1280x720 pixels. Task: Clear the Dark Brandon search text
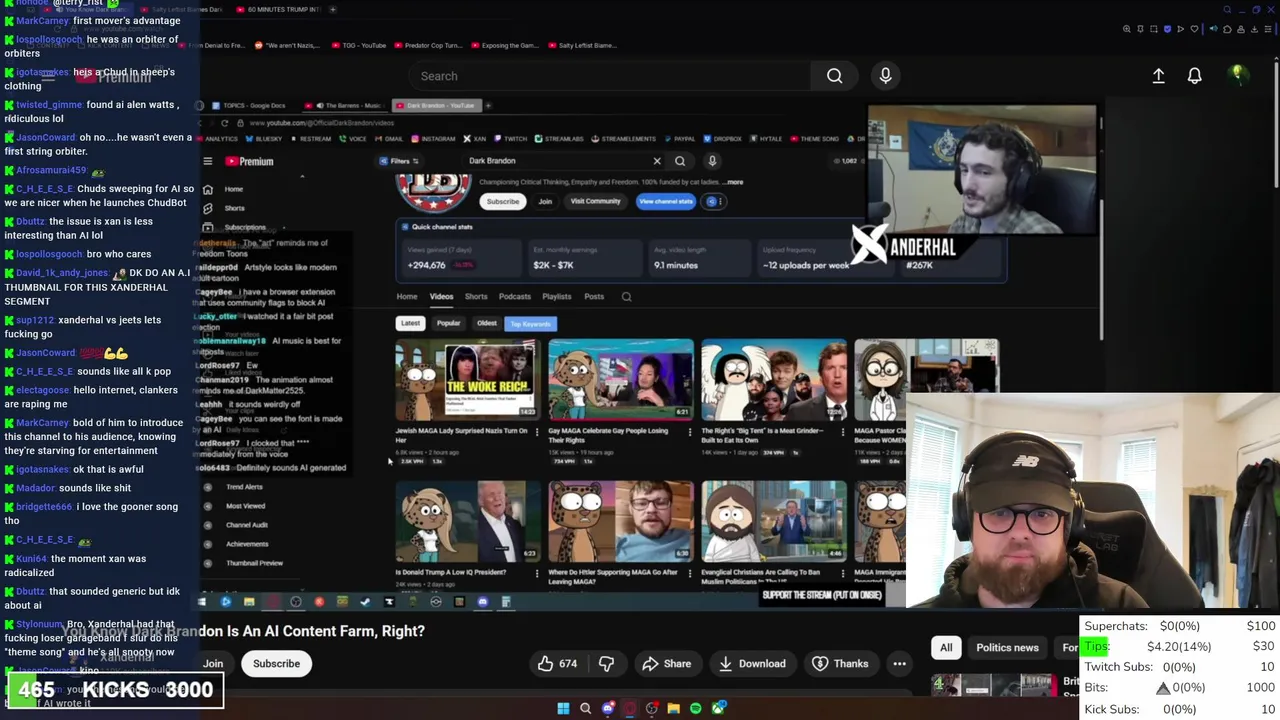pyautogui.click(x=657, y=161)
